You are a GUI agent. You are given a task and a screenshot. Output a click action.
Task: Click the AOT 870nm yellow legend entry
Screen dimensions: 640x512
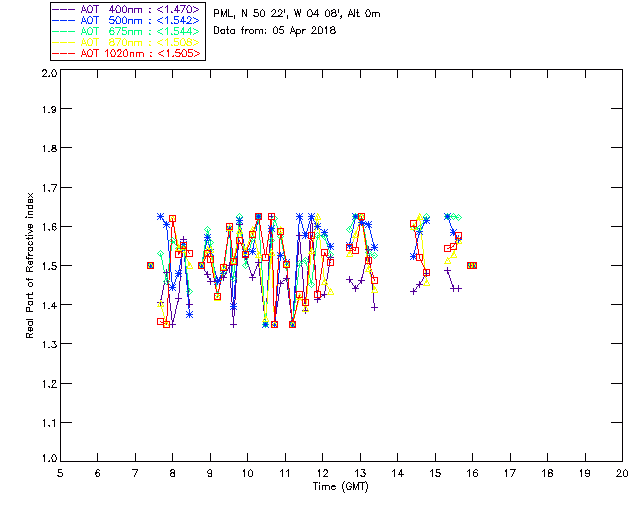coord(127,42)
